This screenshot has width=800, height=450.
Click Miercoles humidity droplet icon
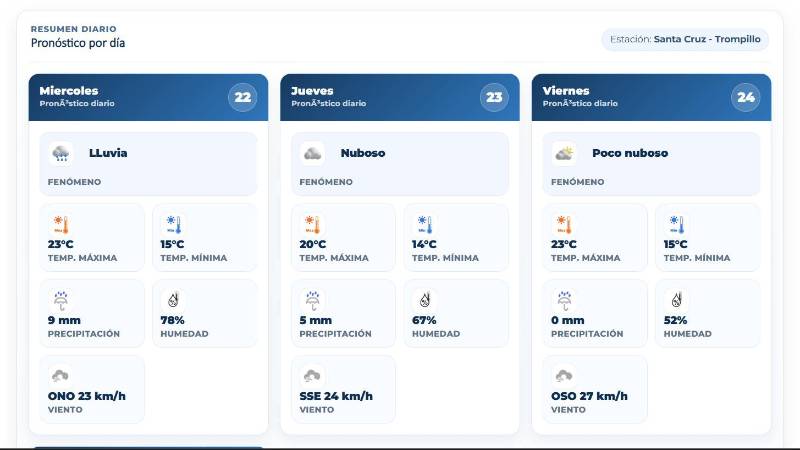173,301
